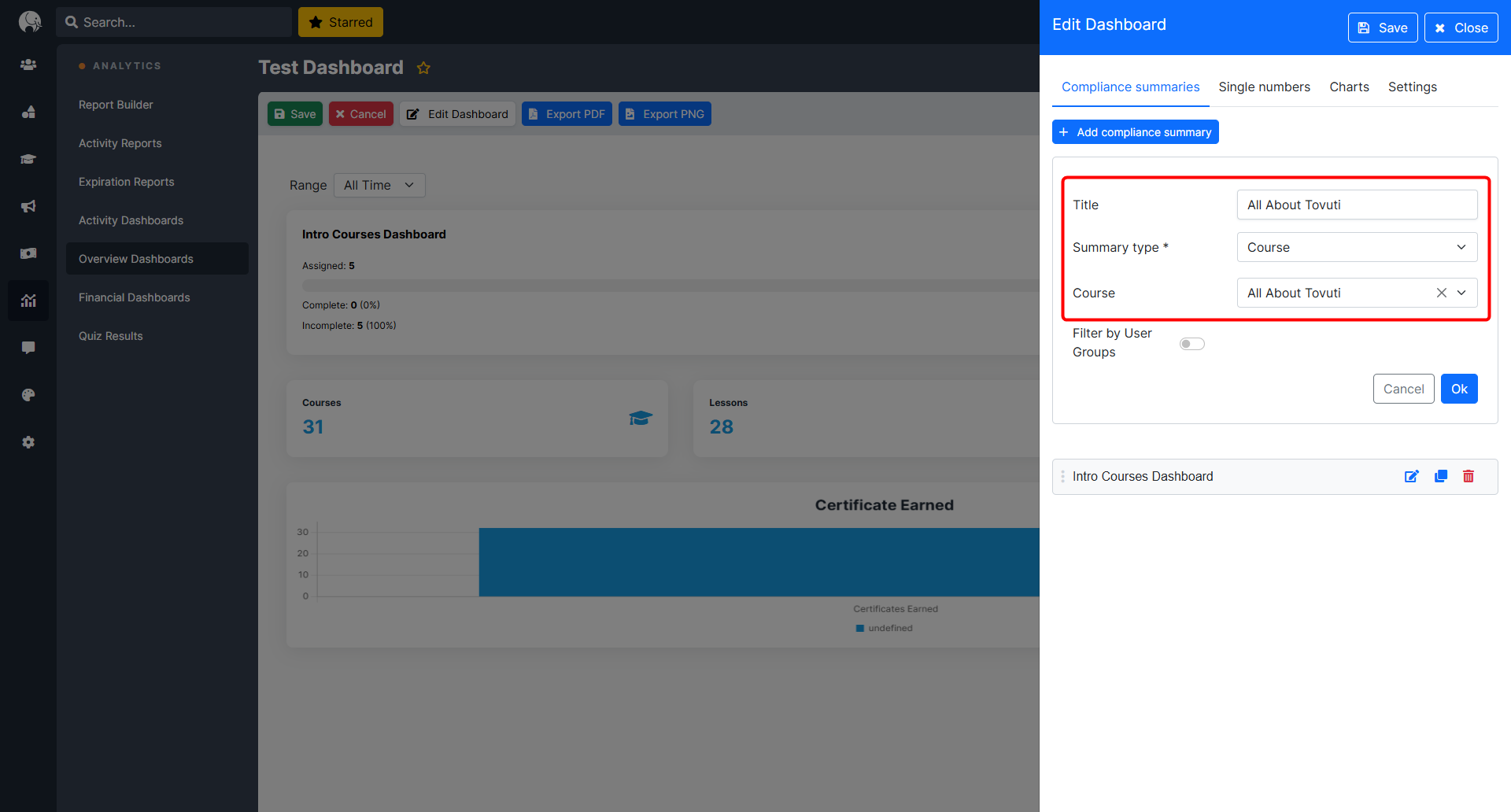Viewport: 1511px width, 812px height.
Task: Open the users icon in left sidebar
Action: point(28,65)
